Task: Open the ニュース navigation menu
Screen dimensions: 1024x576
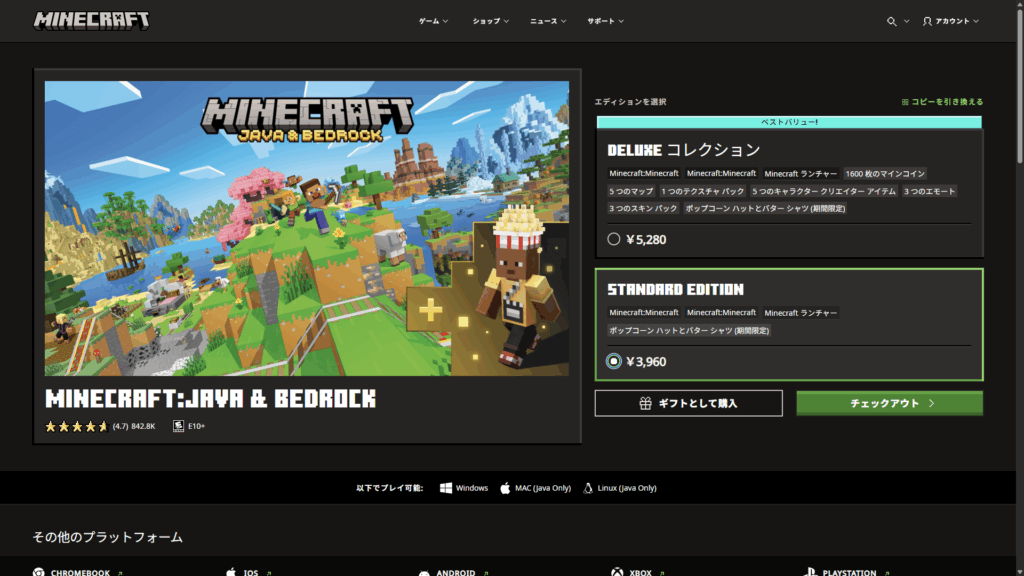Action: coord(549,22)
